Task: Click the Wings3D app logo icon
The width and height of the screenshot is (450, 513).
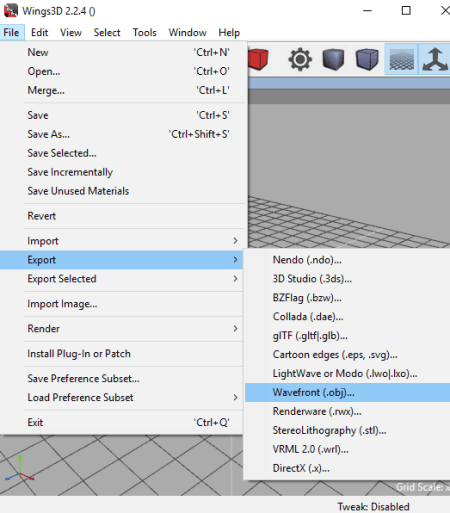Action: pyautogui.click(x=11, y=11)
